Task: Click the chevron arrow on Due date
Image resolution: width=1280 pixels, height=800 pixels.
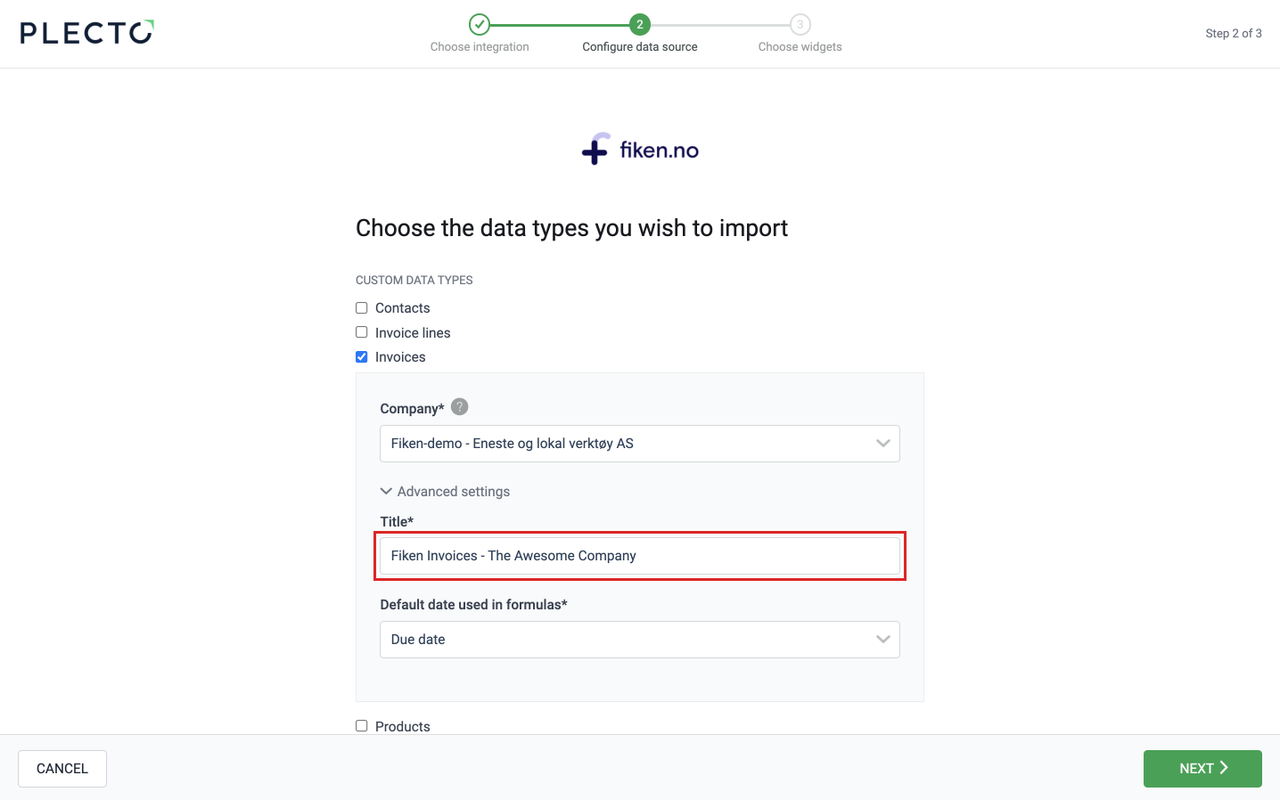Action: [882, 640]
